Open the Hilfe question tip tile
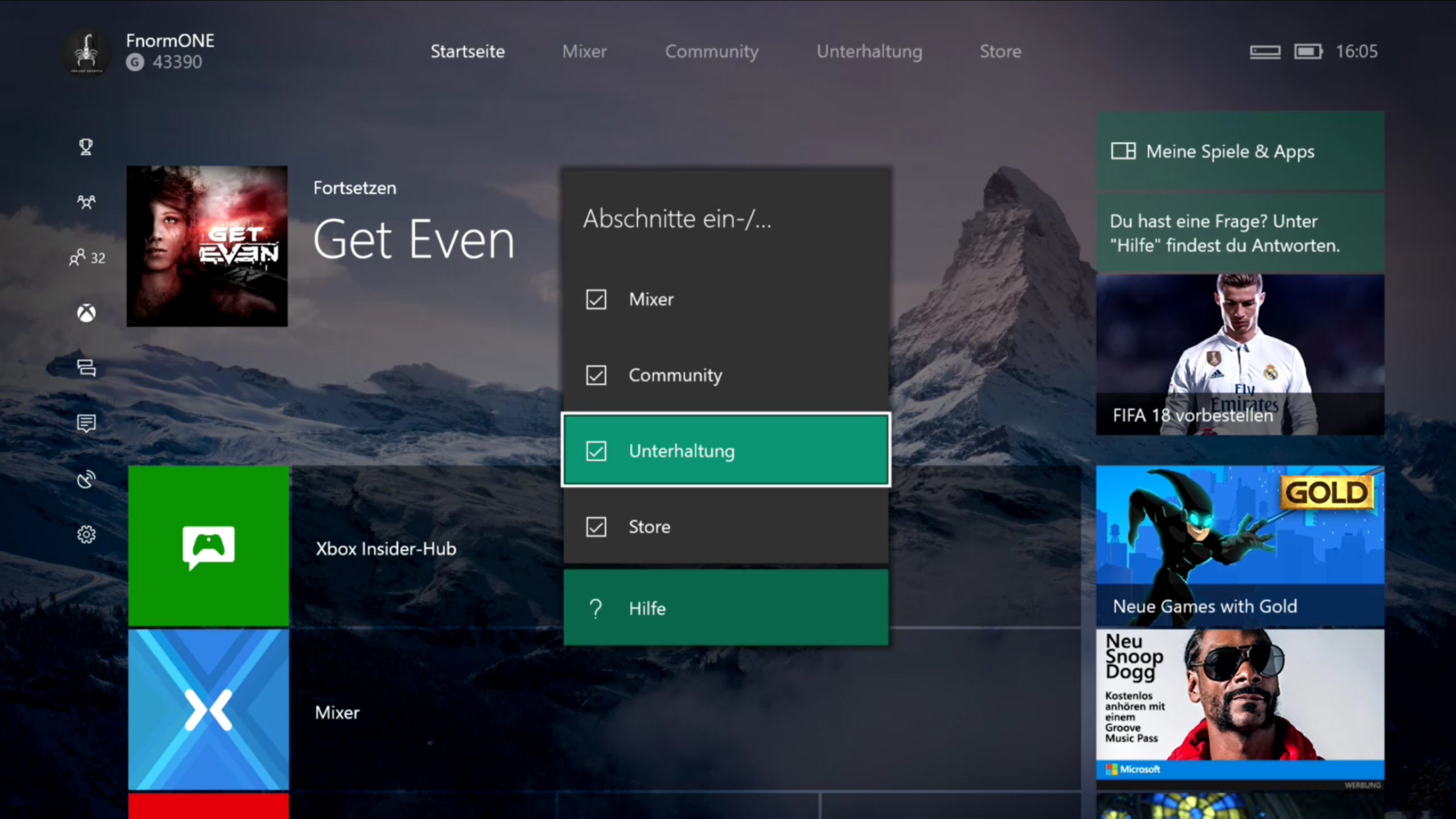The width and height of the screenshot is (1456, 819). coord(1240,233)
